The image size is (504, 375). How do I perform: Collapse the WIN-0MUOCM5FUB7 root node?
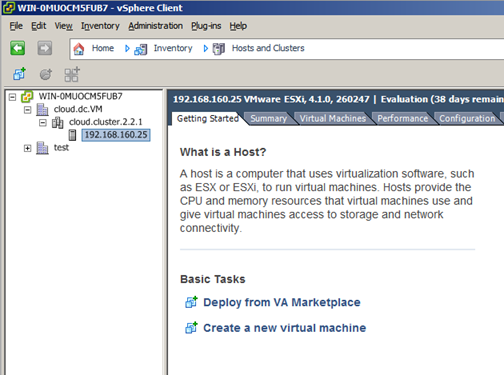coord(12,97)
